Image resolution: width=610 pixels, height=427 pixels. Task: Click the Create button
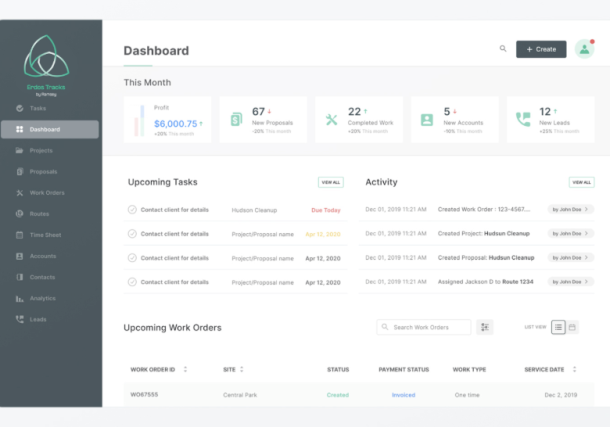[x=541, y=49]
